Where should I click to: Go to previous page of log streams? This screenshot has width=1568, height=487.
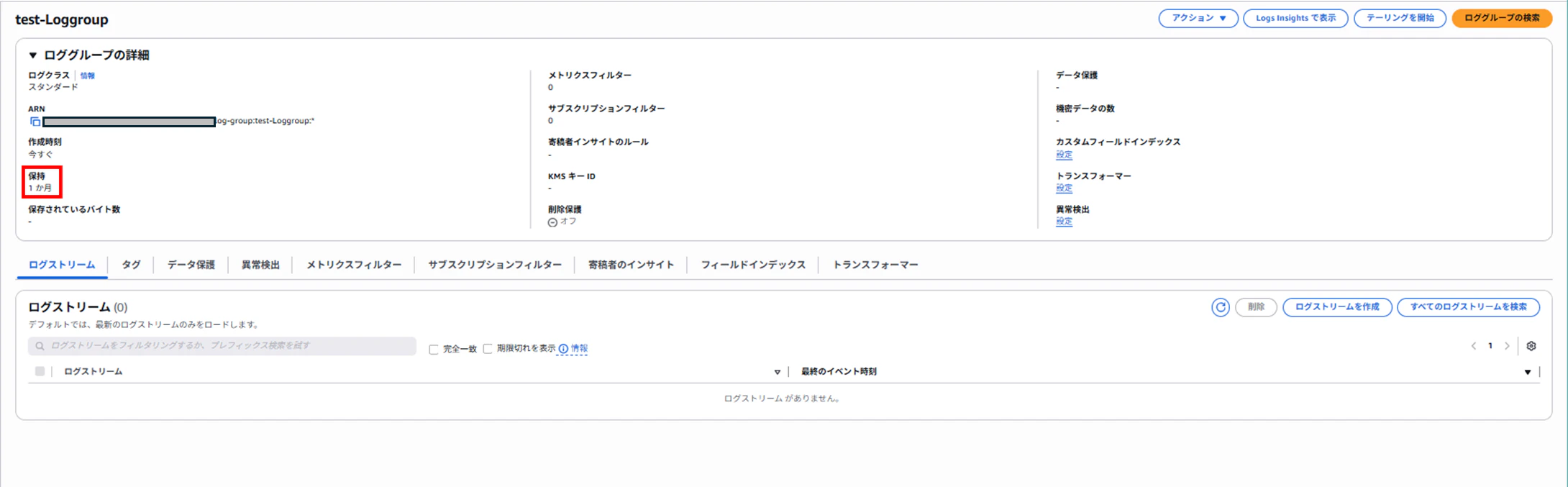[1474, 346]
